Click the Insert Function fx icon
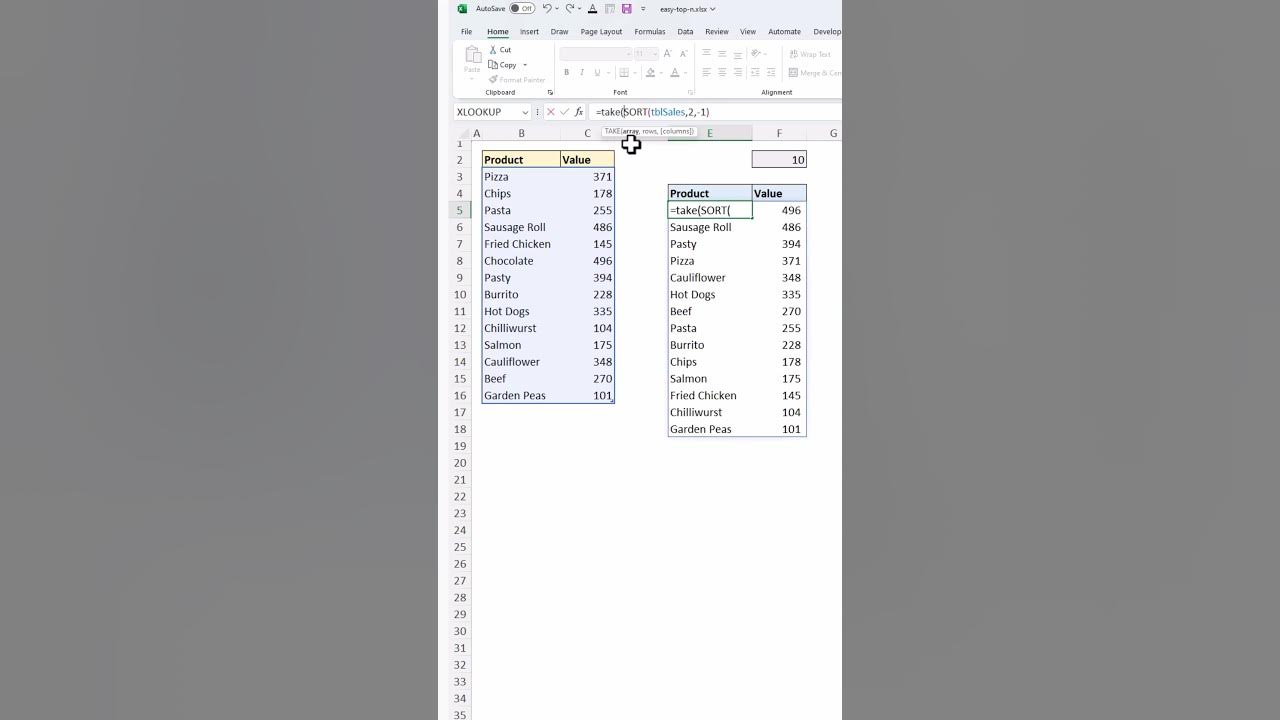Image resolution: width=1280 pixels, height=720 pixels. (x=579, y=112)
